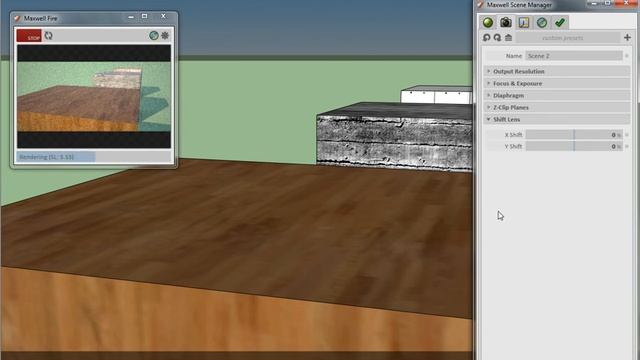Open the yellow chart tab in Scene Manager

[x=524, y=22]
